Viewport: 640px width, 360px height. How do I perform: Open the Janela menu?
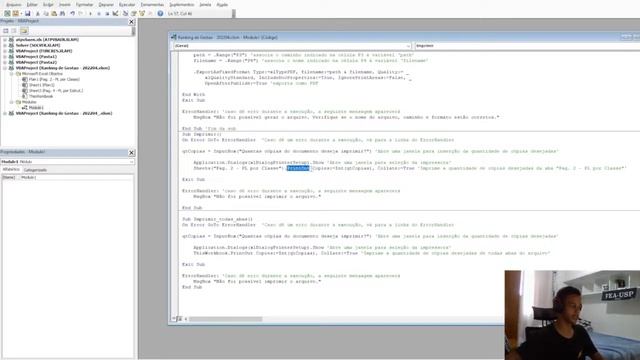pyautogui.click(x=205, y=4)
